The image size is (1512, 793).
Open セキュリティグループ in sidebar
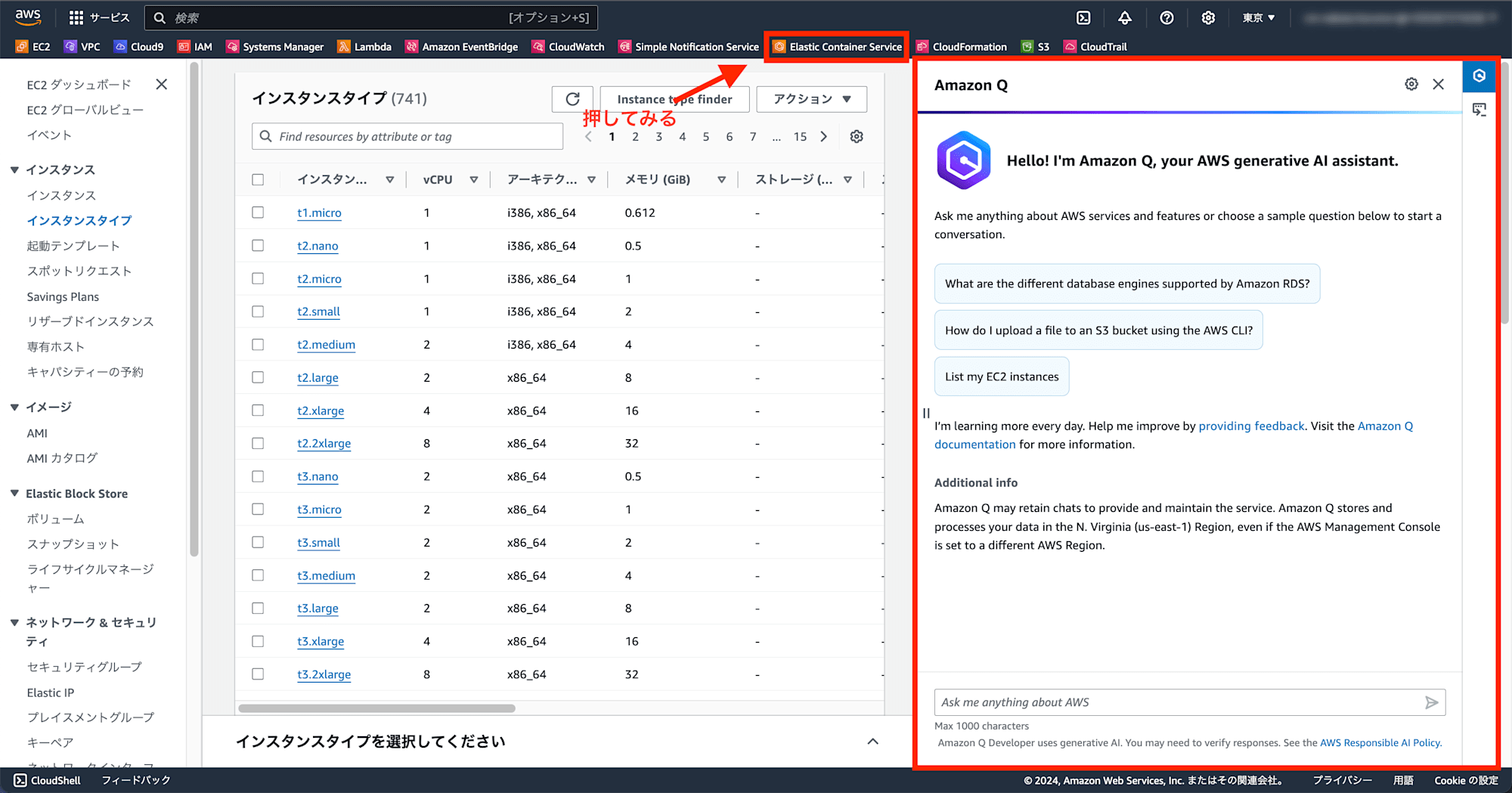pos(84,668)
